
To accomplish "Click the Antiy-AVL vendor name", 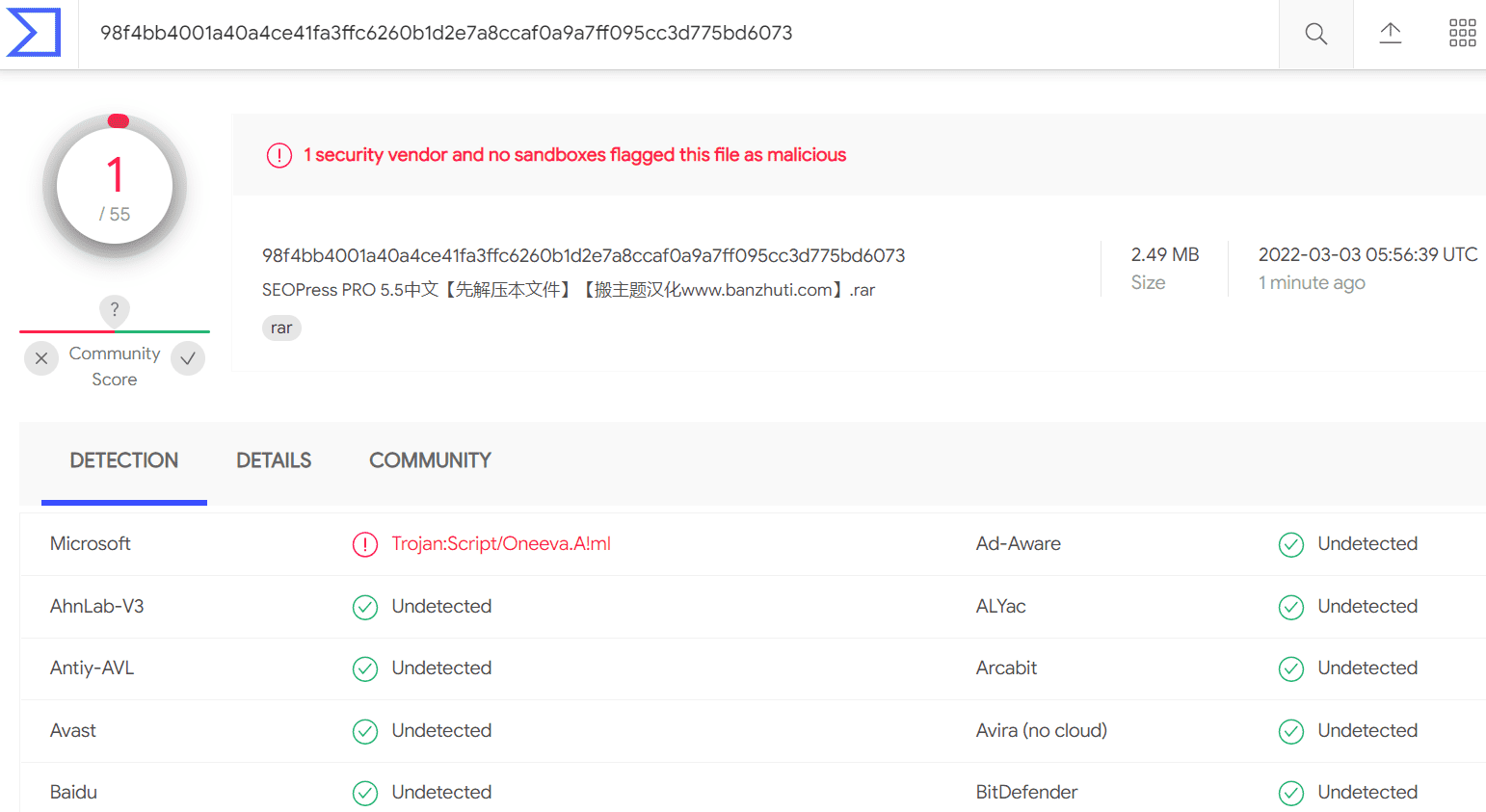I will point(93,668).
